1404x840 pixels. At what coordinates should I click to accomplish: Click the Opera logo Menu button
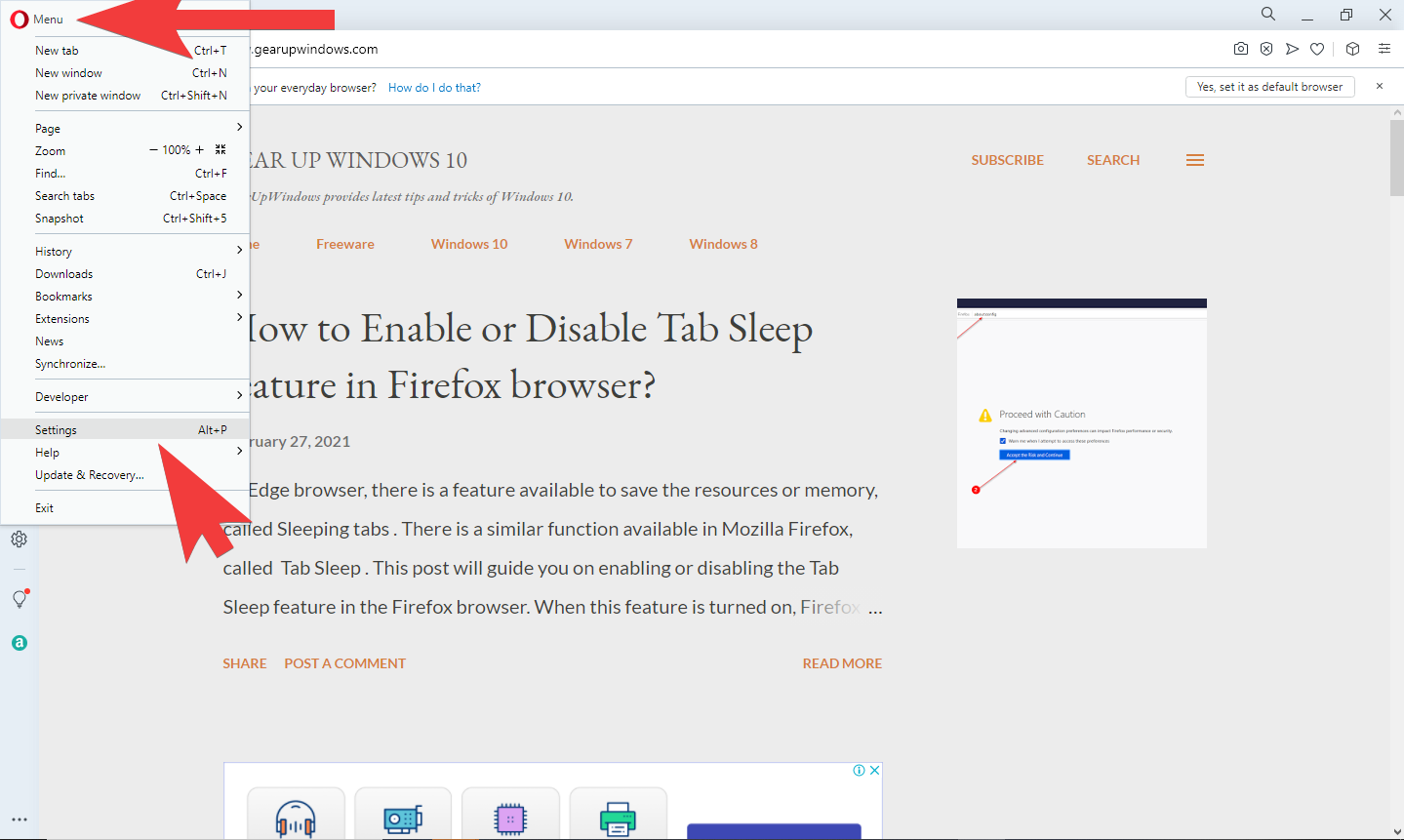(37, 19)
